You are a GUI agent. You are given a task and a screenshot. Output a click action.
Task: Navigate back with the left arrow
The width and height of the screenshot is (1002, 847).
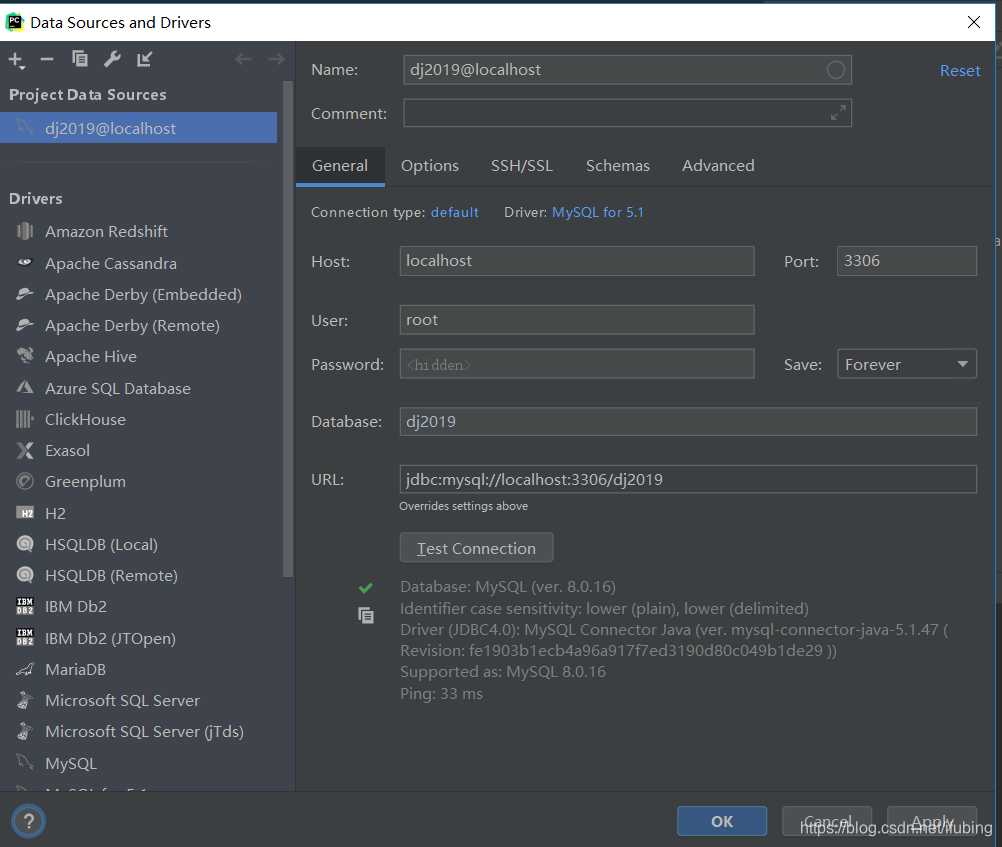pyautogui.click(x=243, y=59)
